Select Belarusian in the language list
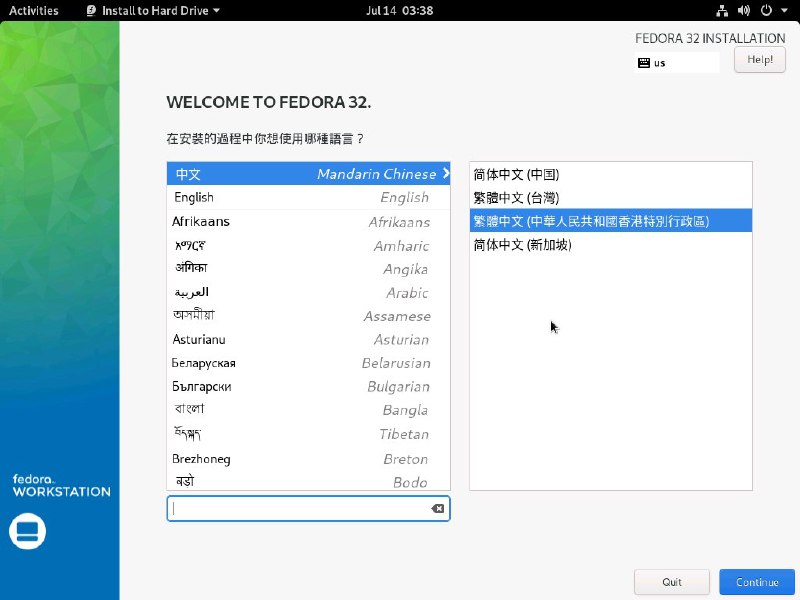The width and height of the screenshot is (800, 600). [x=308, y=363]
